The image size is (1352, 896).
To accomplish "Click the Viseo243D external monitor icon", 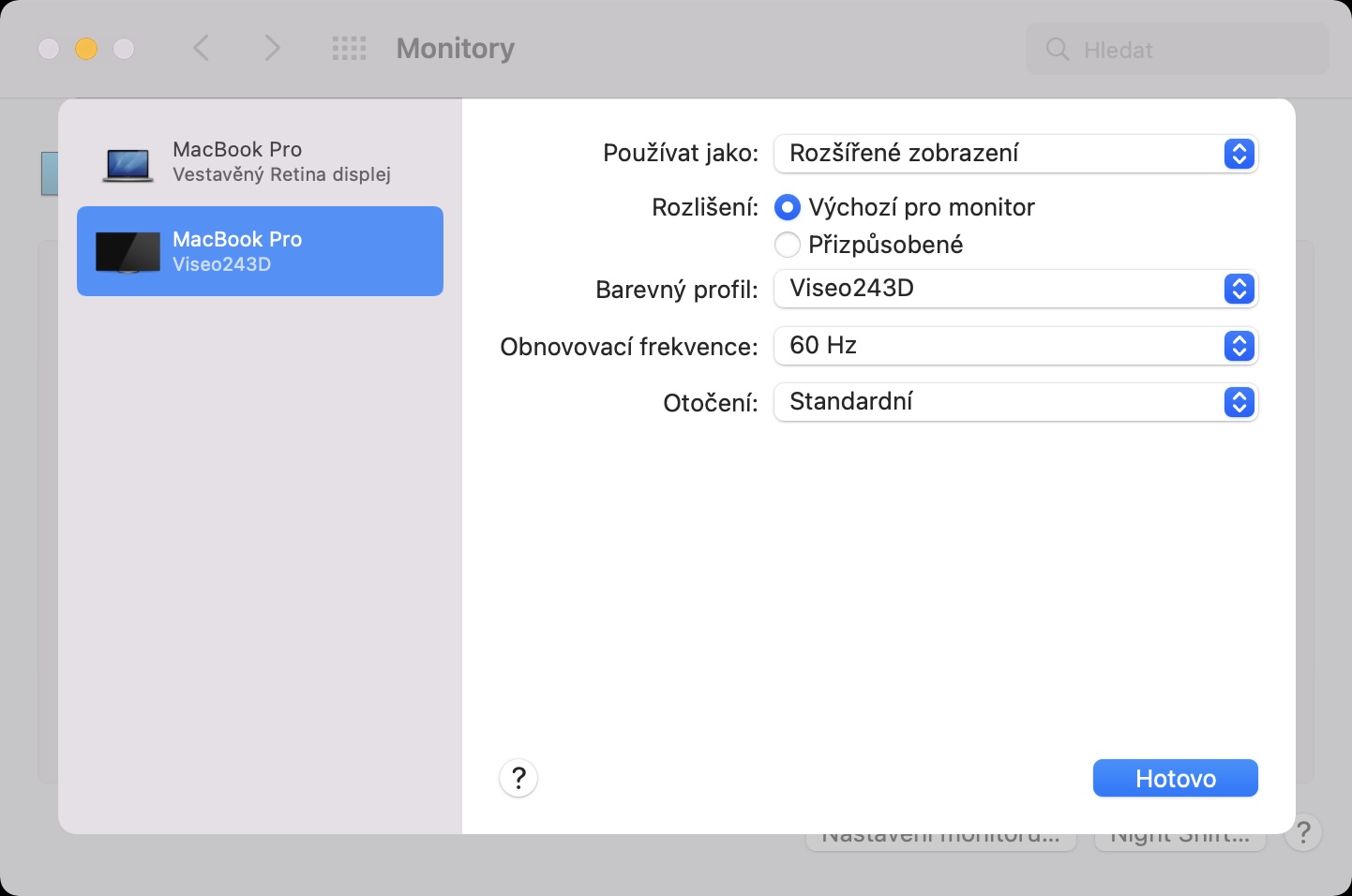I will coord(128,252).
